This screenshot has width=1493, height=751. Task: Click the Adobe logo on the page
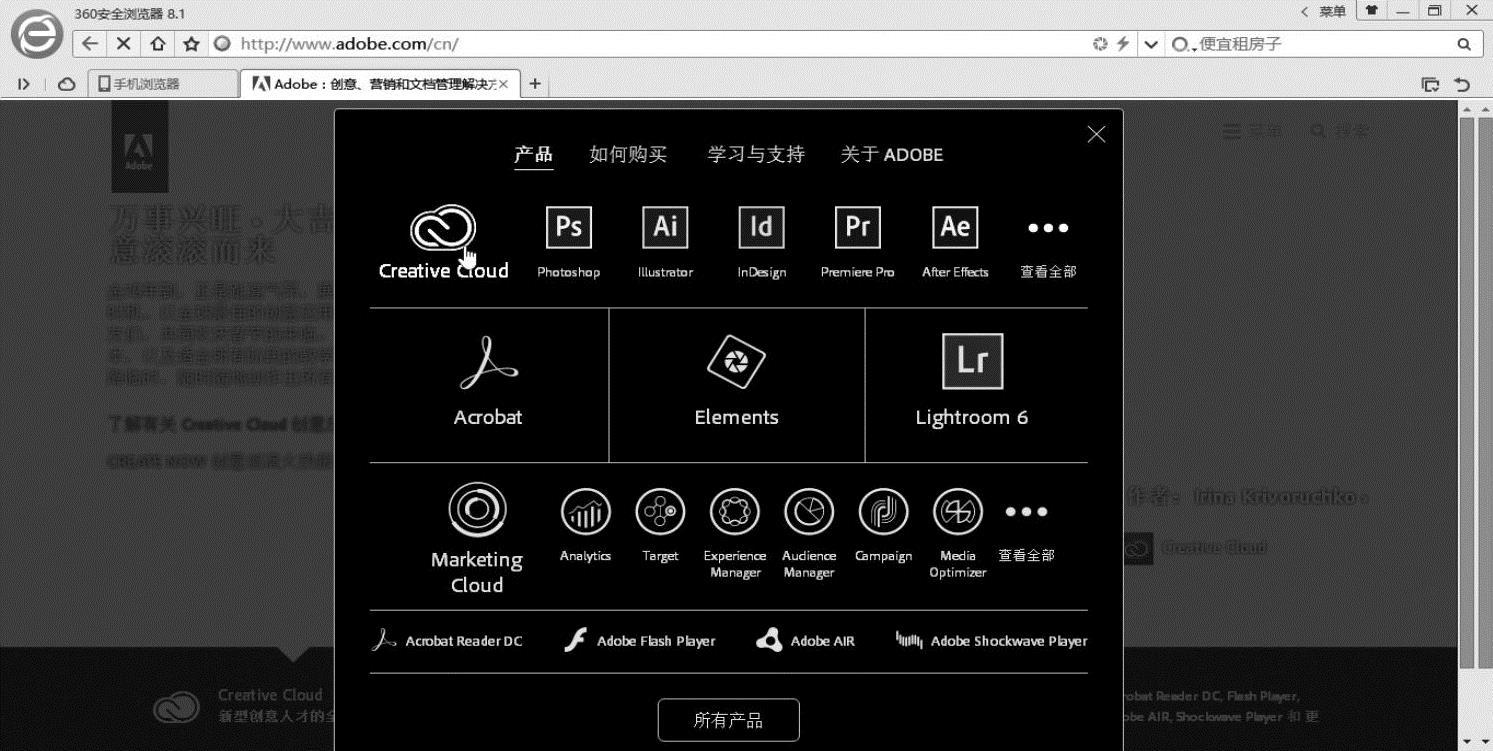pyautogui.click(x=139, y=147)
